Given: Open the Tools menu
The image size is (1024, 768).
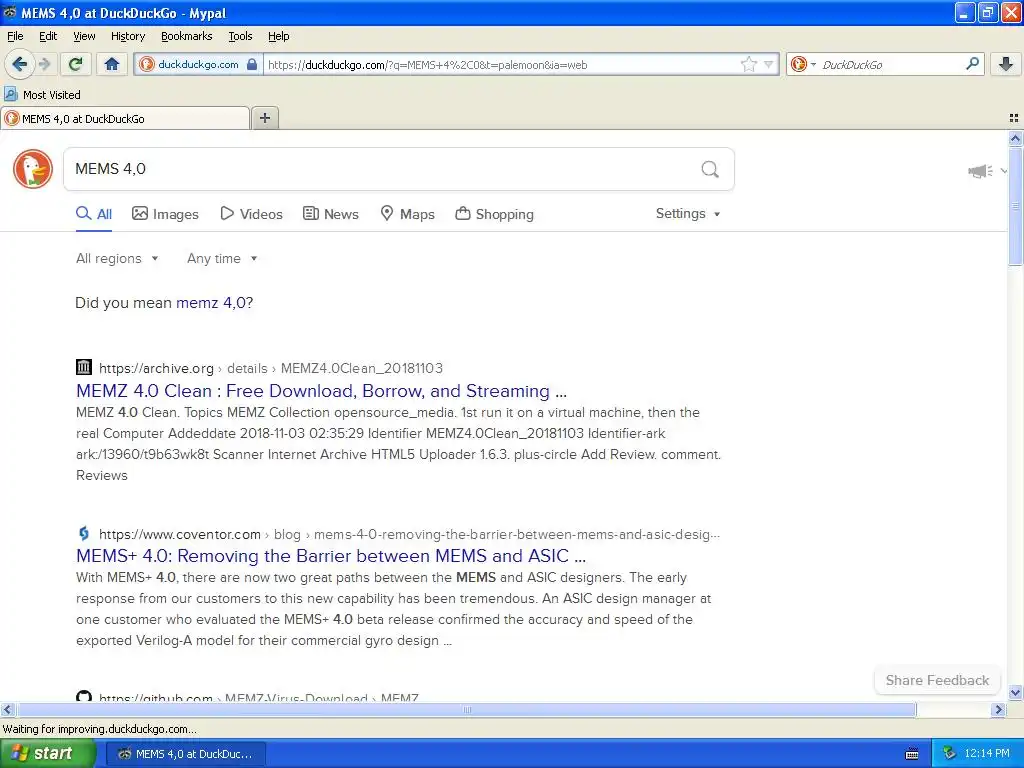Looking at the screenshot, I should coord(240,36).
